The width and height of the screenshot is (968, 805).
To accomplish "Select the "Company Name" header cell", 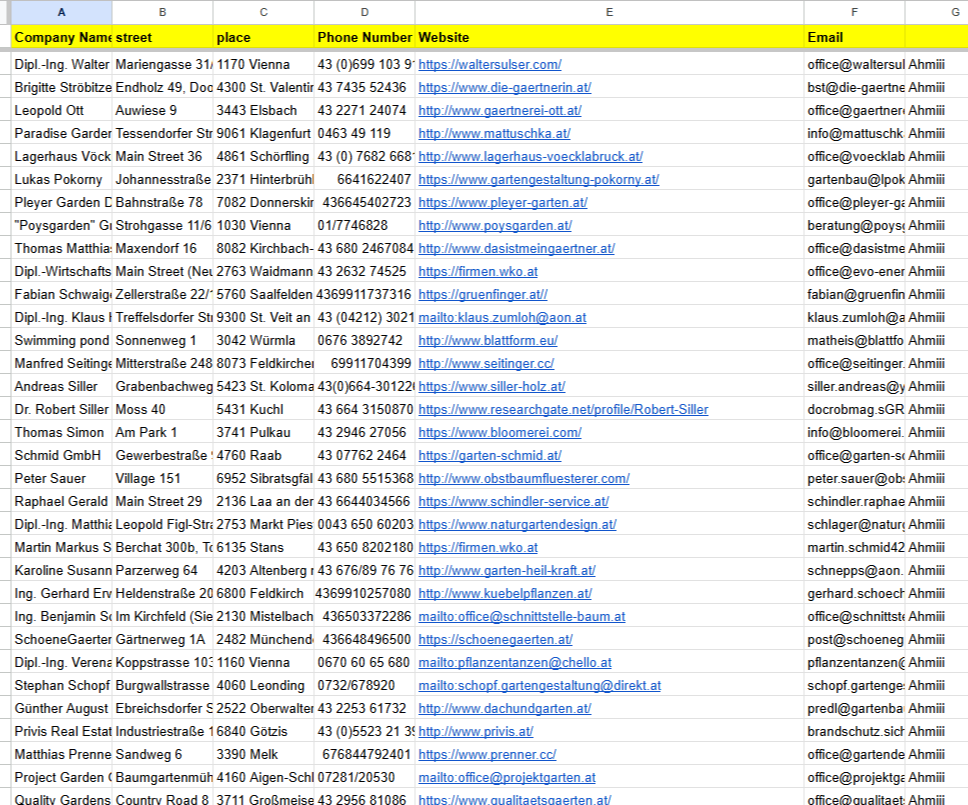I will tap(62, 37).
